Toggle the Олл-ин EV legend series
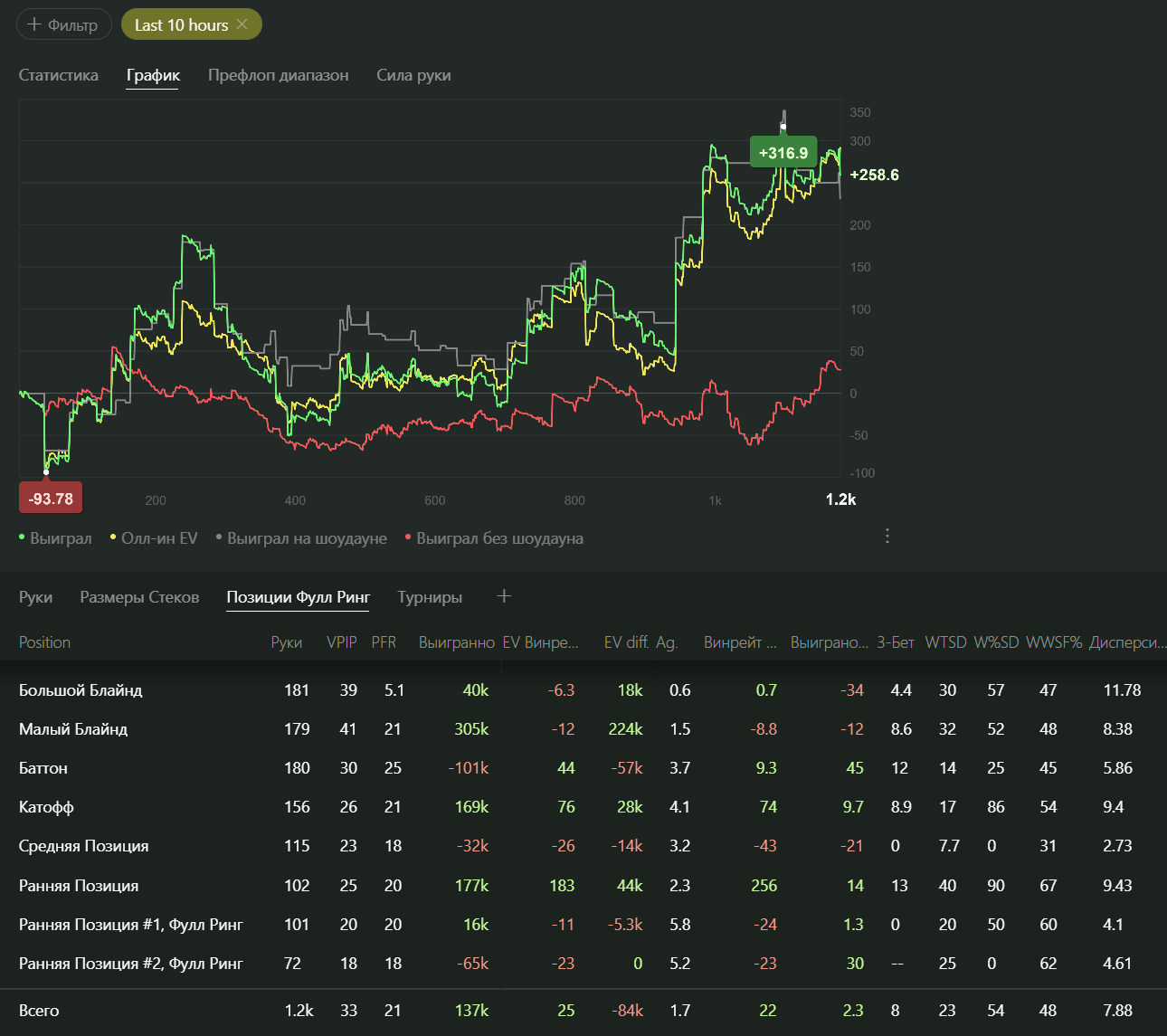The image size is (1167, 1036). tap(154, 538)
